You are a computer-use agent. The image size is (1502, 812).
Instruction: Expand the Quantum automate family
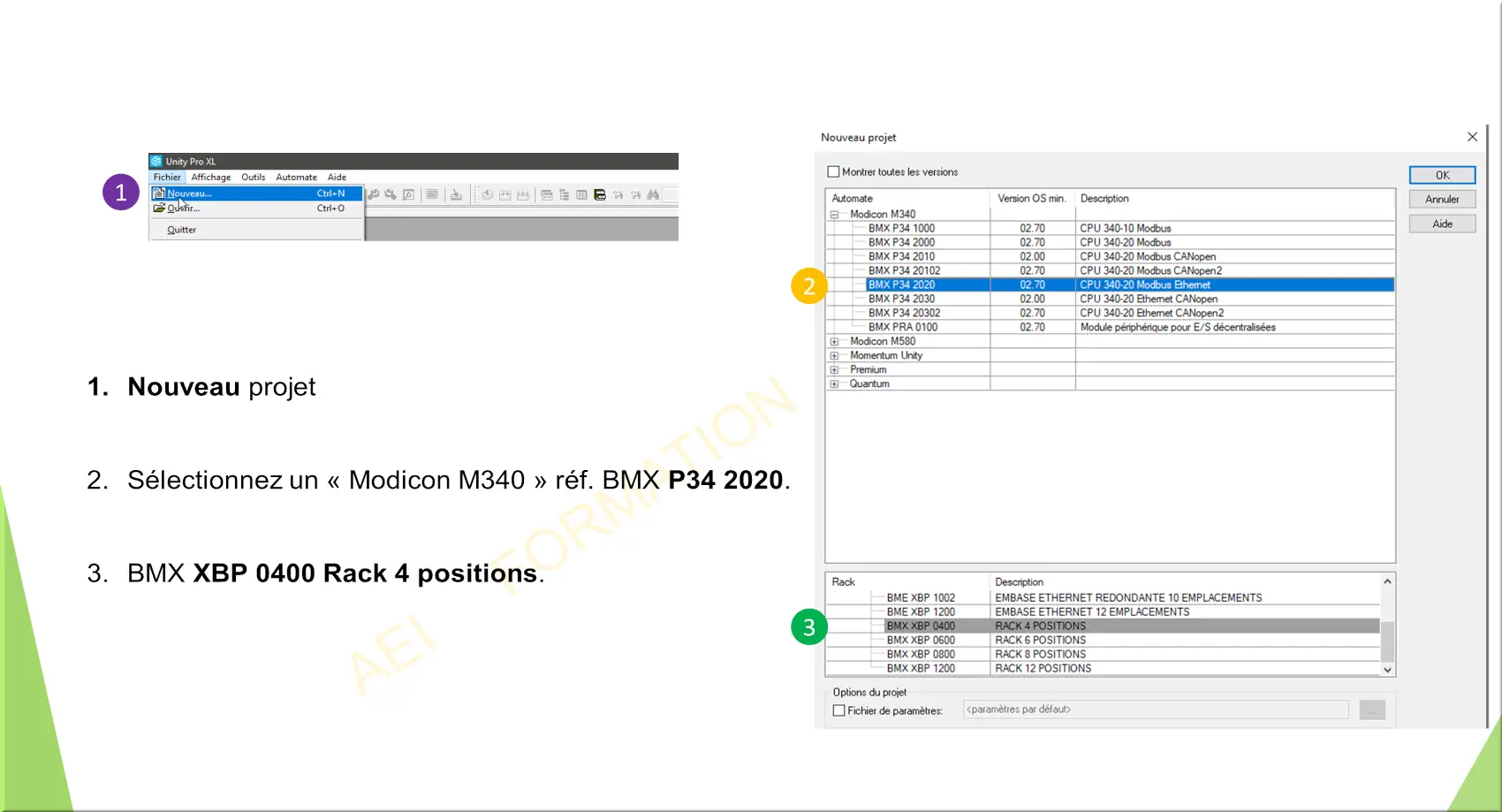[x=834, y=384]
